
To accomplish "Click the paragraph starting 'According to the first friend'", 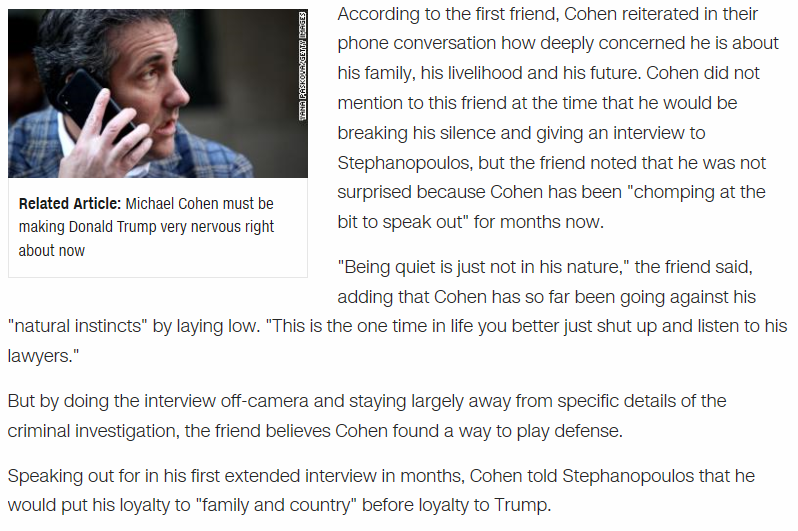I will pyautogui.click(x=558, y=118).
